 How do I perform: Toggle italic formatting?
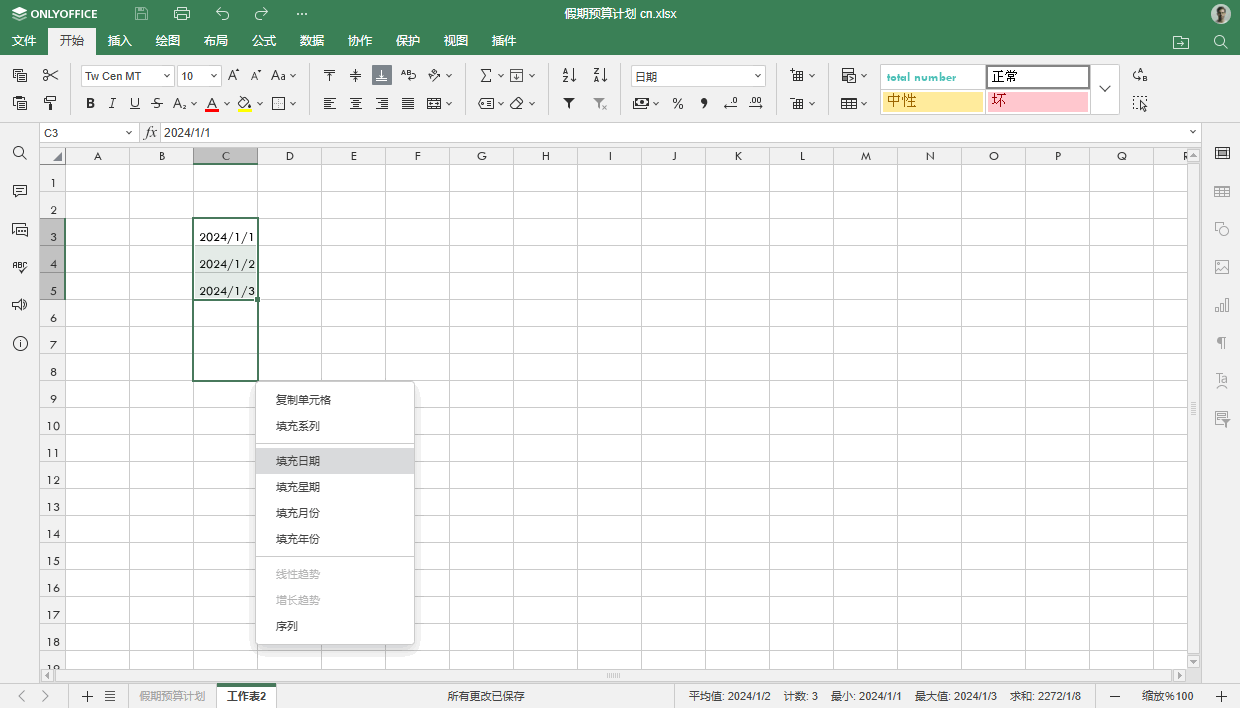(111, 103)
